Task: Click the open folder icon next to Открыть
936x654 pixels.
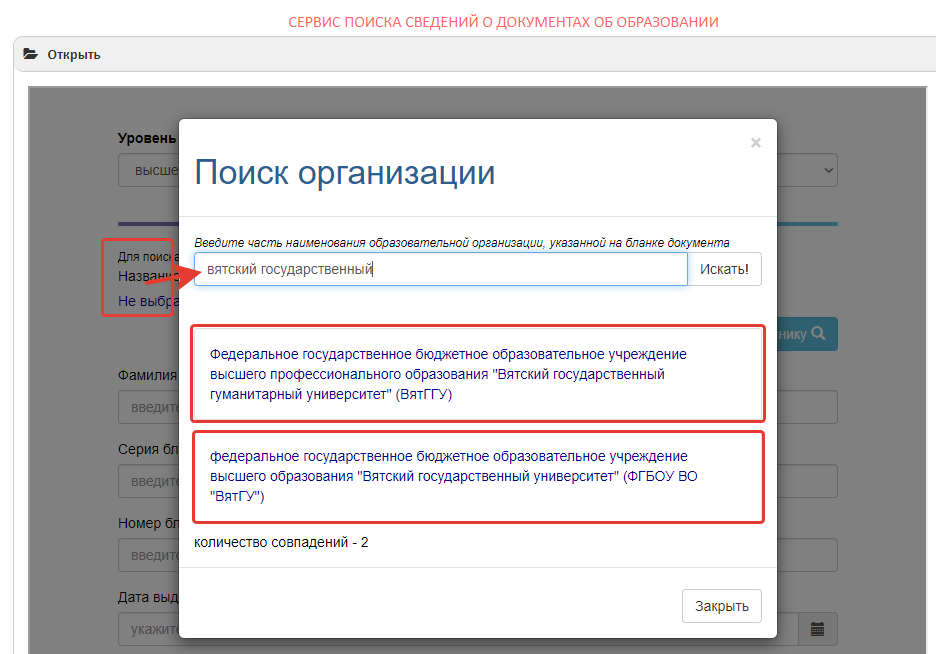Action: 30,54
